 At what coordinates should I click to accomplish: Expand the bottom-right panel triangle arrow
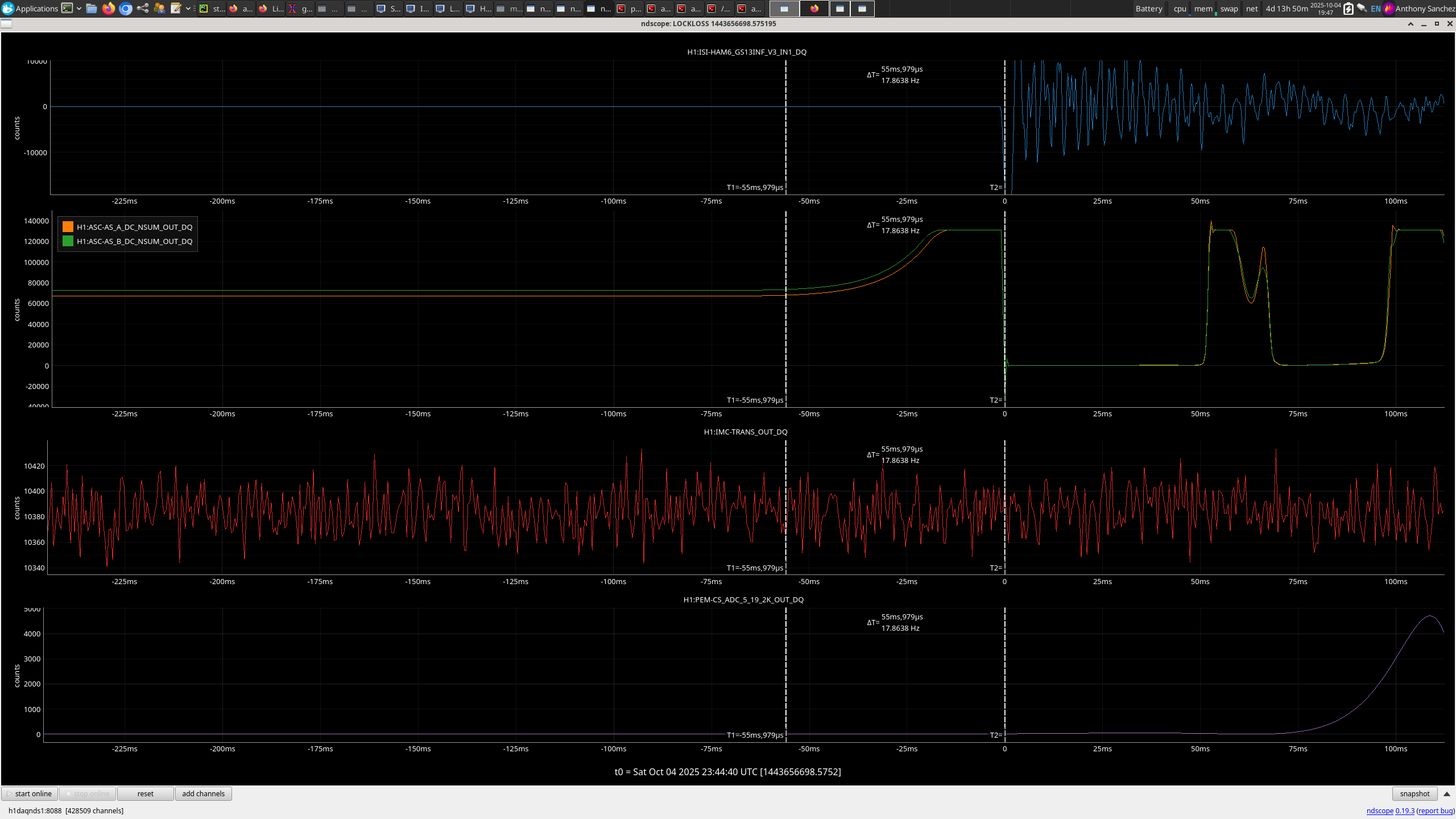point(1447,794)
